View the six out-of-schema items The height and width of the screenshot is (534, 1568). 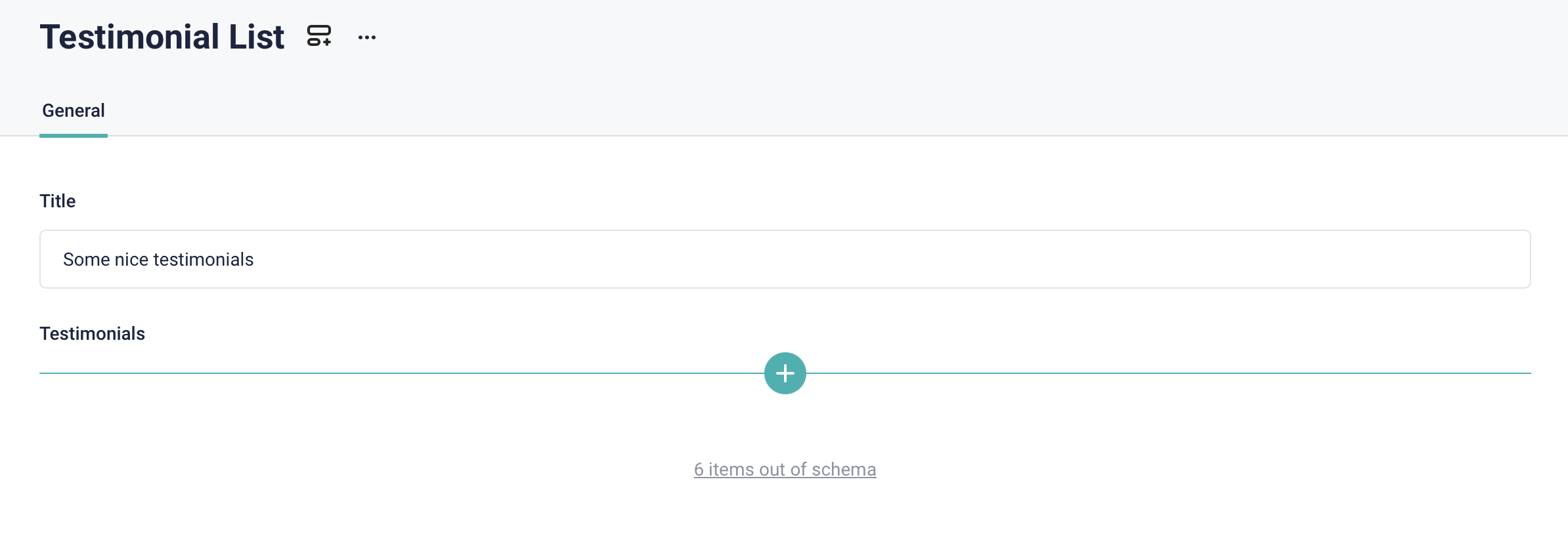click(x=785, y=470)
